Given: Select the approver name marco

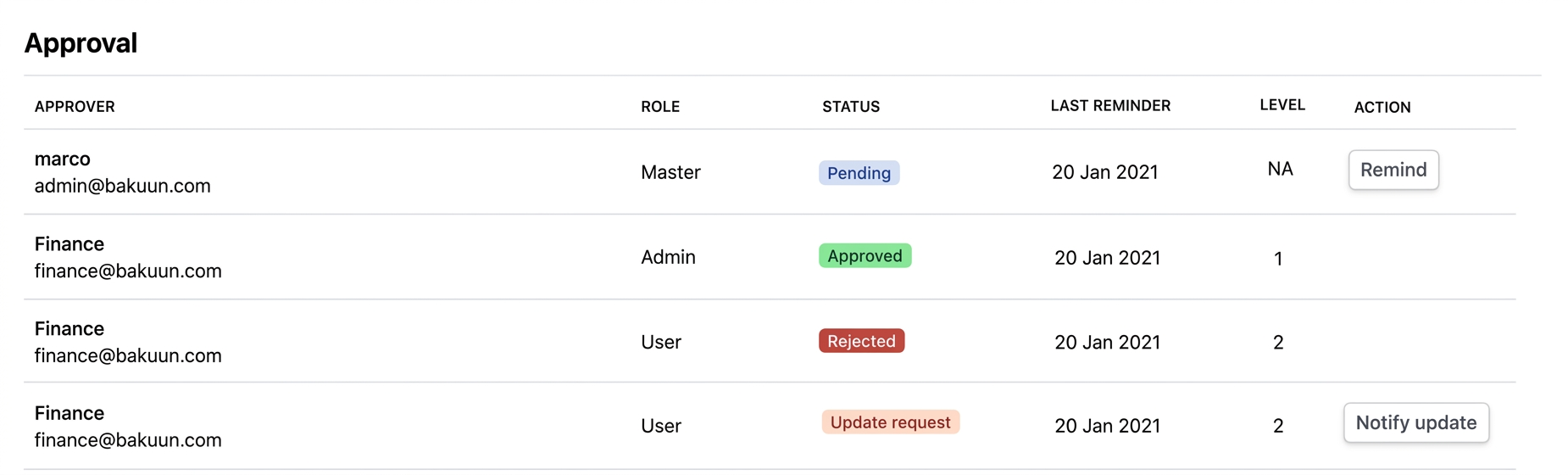Looking at the screenshot, I should coord(62,159).
